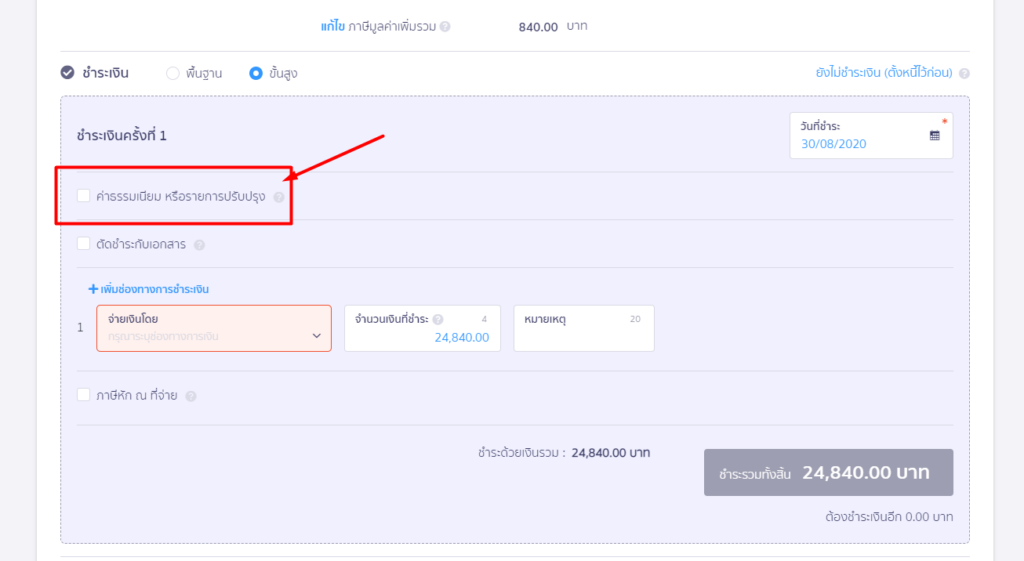Viewport: 1024px width, 561px height.
Task: Open calendar icon in วันที่ชำระ field
Action: [x=935, y=136]
